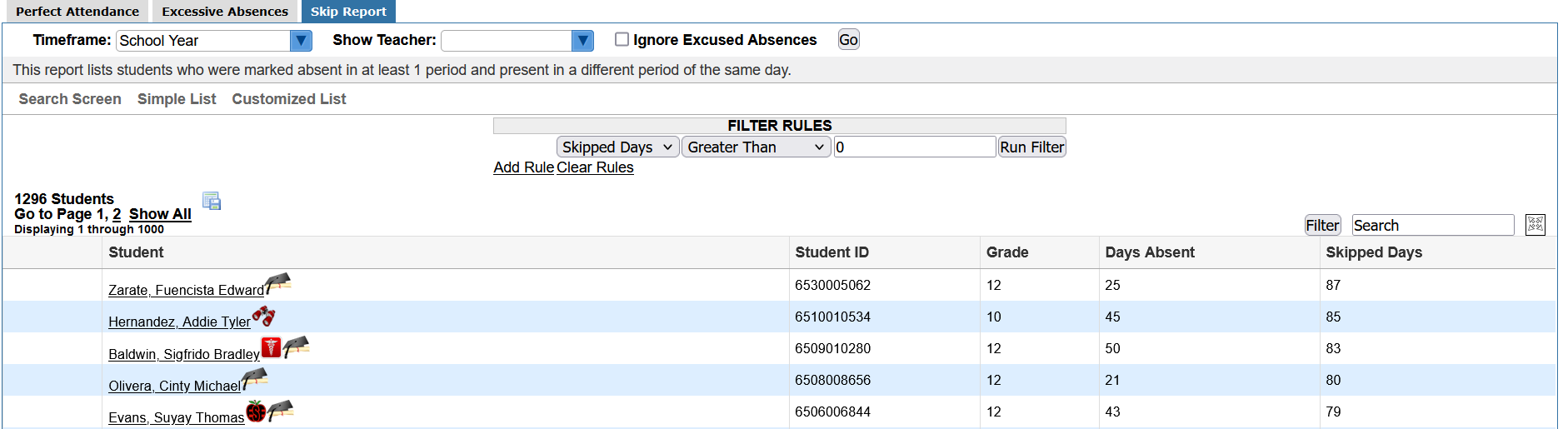Click graduation cap icon next to Zarate
This screenshot has width=1568, height=429.
tap(278, 283)
